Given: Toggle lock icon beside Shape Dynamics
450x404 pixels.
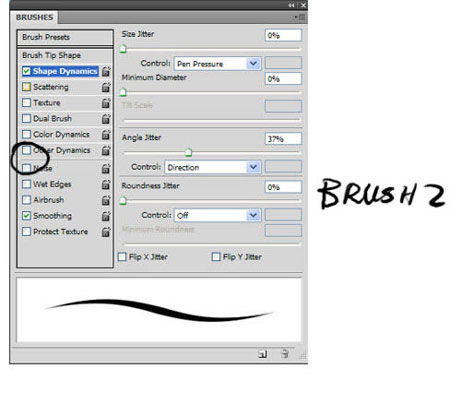Looking at the screenshot, I should click(x=106, y=71).
